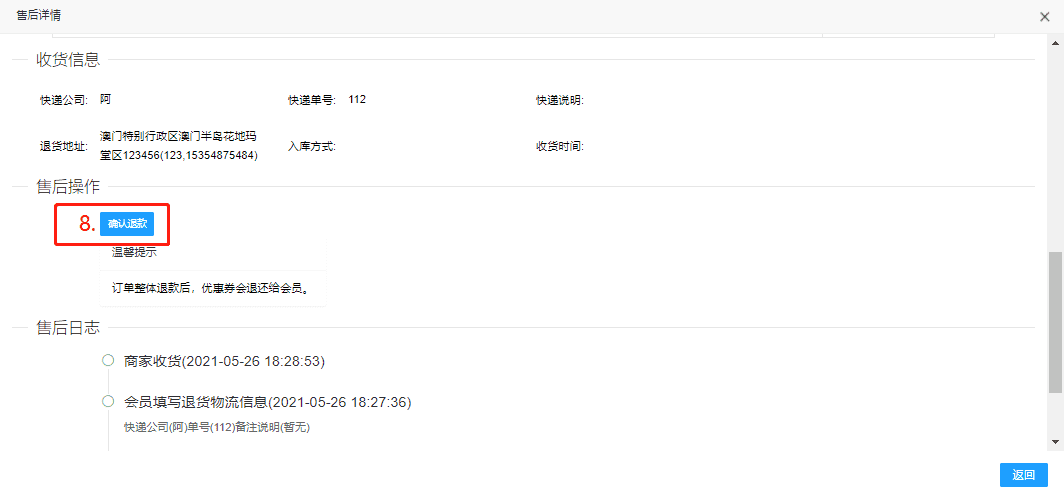Screen dimensions: 1064x496
Task: Click the 退货地址 address text
Action: (179, 146)
